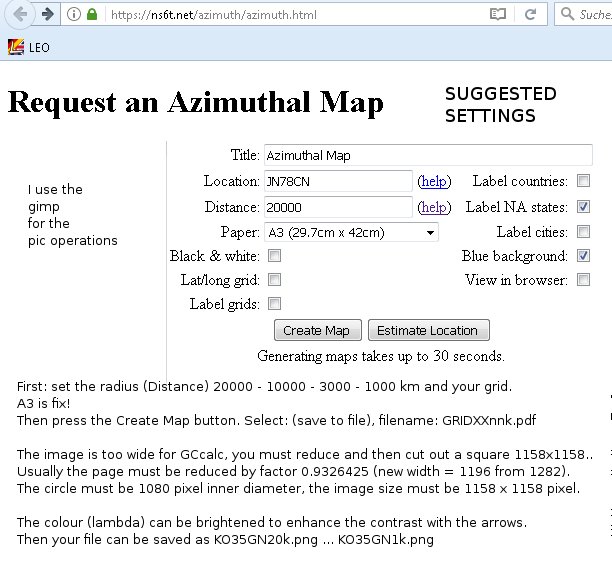Click the browser forward arrow button
Screen dimensions: 612x573
pyautogui.click(x=47, y=15)
